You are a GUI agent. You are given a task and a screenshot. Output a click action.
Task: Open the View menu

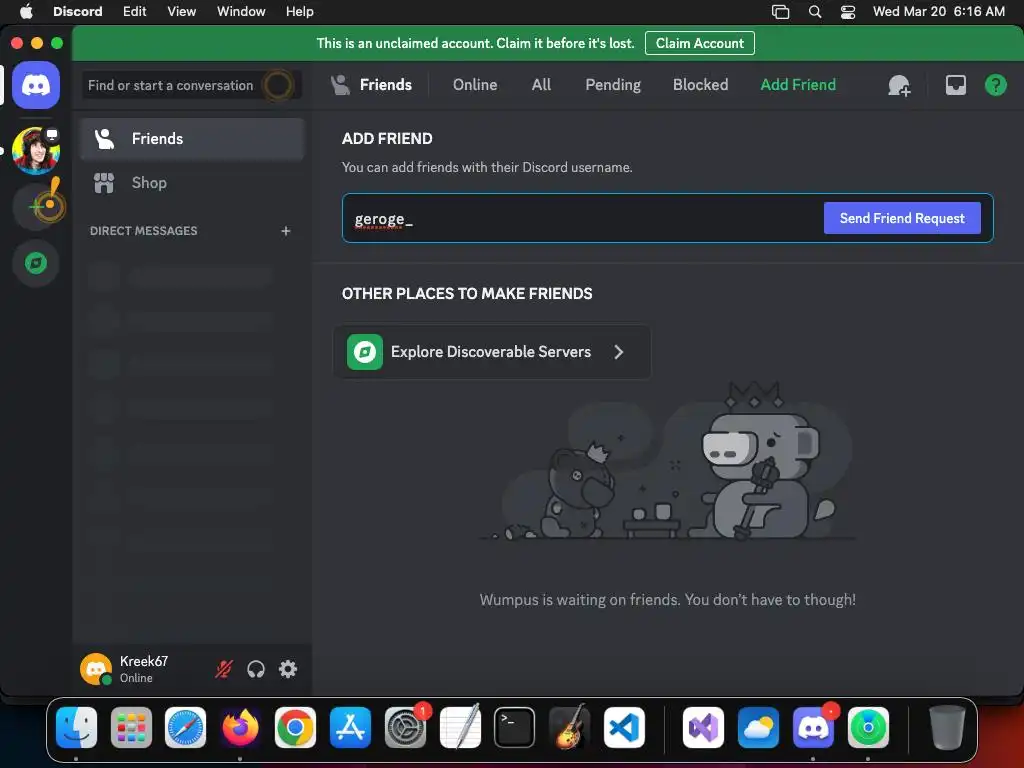[182, 11]
